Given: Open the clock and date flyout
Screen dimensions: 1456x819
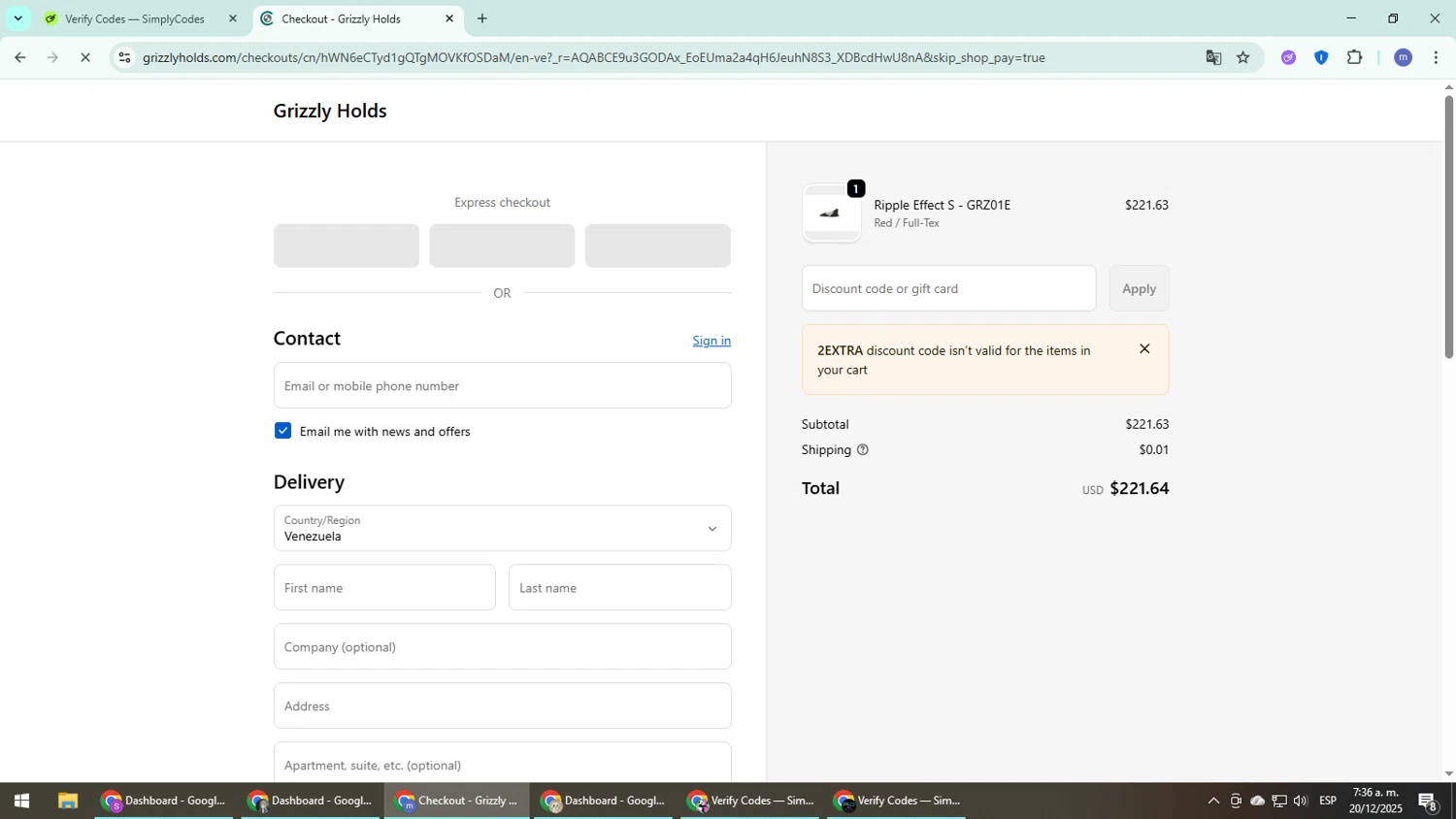Looking at the screenshot, I should coord(1375,802).
